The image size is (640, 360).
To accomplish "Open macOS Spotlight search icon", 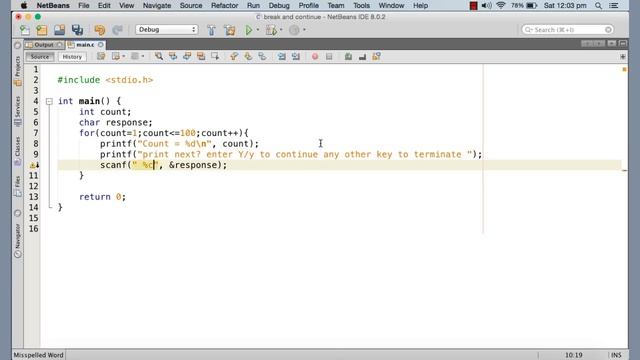I will [598, 6].
